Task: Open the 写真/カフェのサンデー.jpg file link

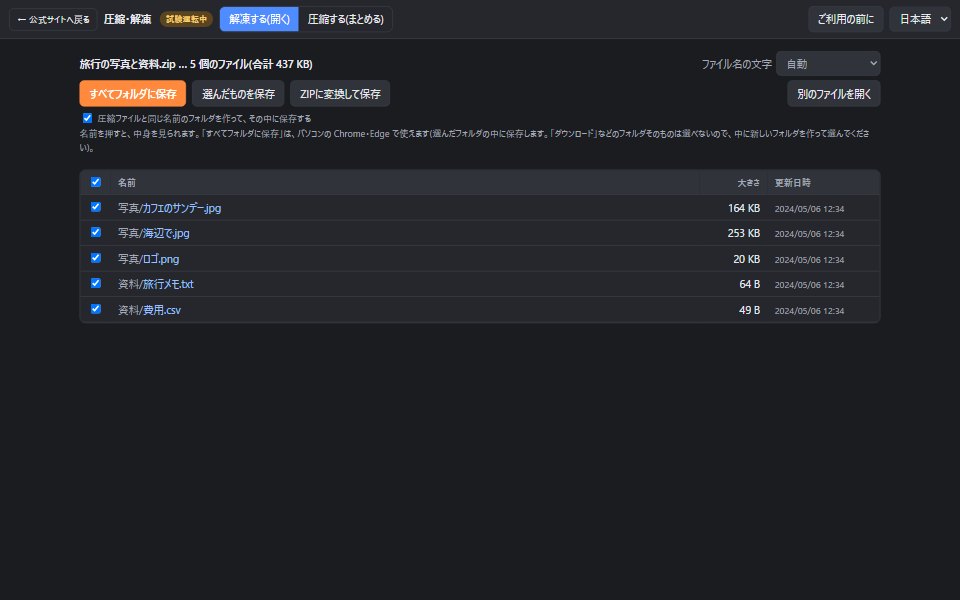Action: tap(170, 208)
